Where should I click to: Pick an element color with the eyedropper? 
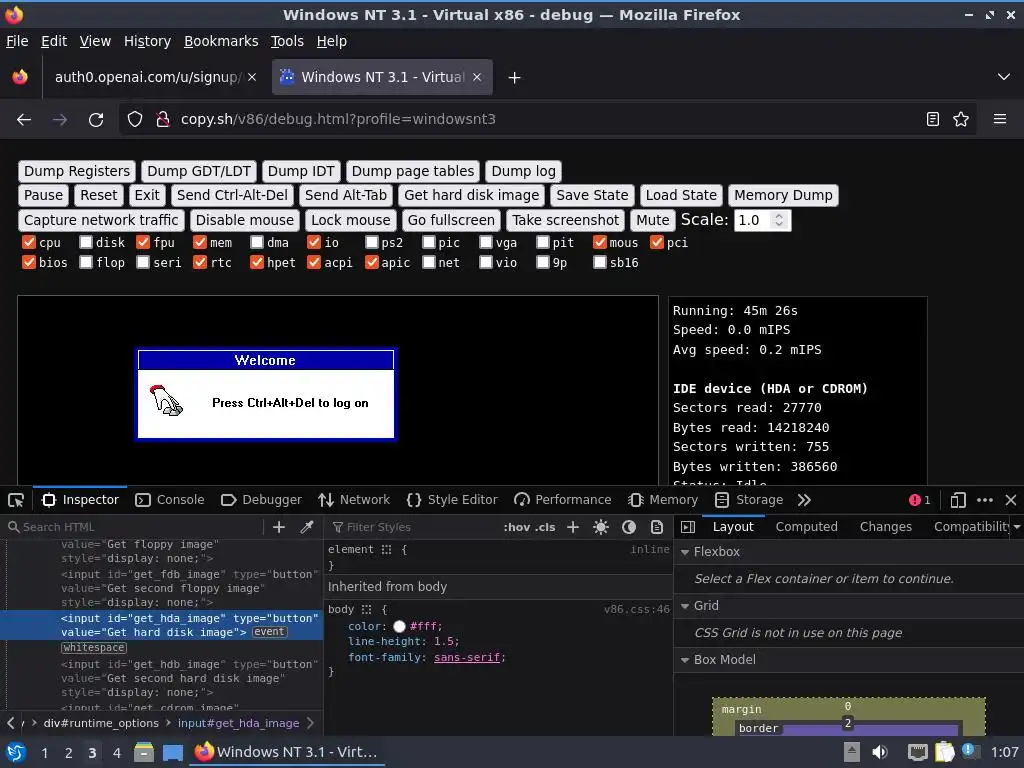[x=307, y=527]
